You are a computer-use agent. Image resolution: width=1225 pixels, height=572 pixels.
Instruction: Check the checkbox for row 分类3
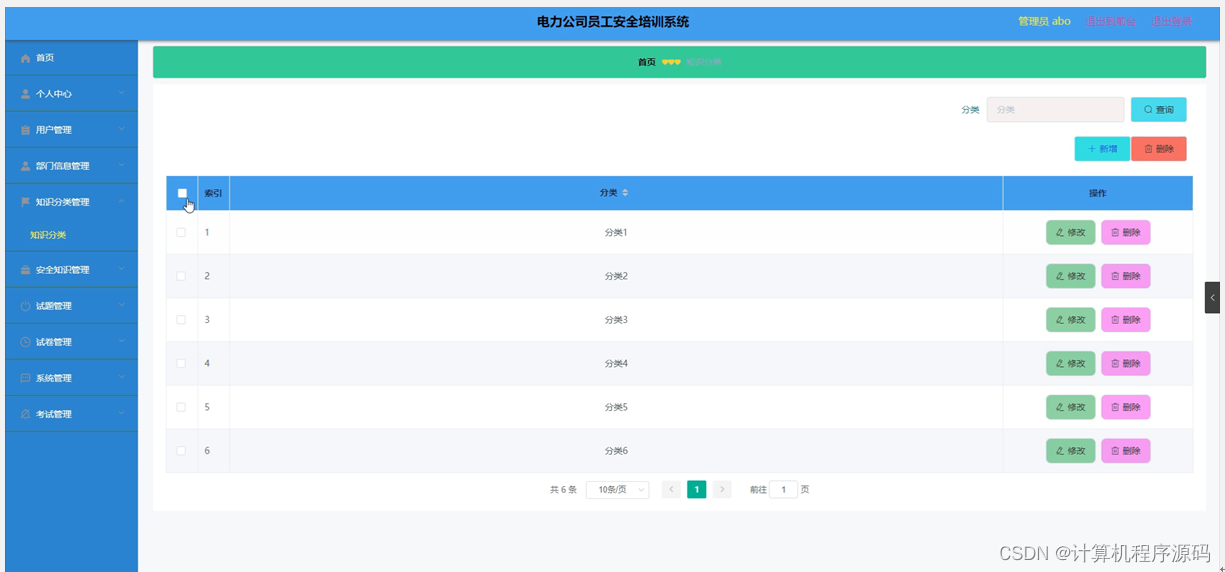click(181, 320)
